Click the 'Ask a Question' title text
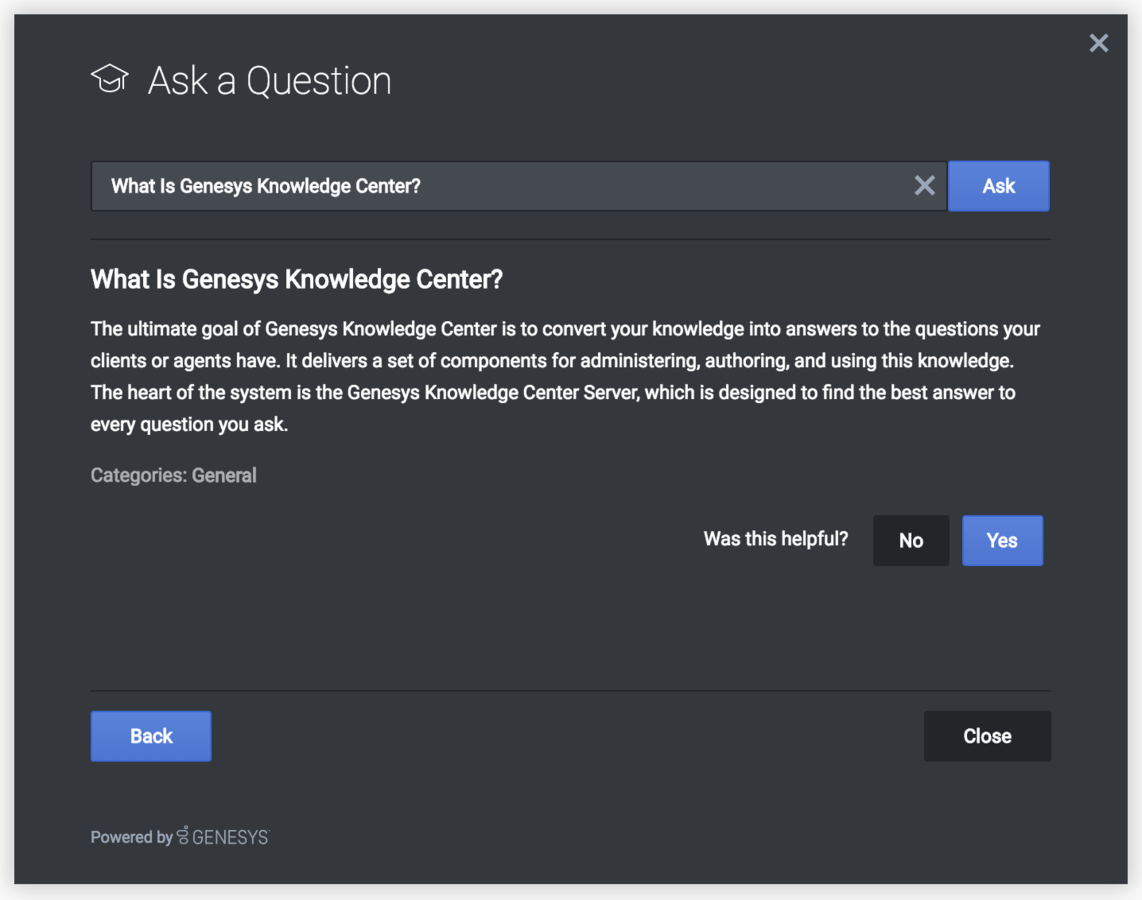The height and width of the screenshot is (900, 1142). pos(269,80)
